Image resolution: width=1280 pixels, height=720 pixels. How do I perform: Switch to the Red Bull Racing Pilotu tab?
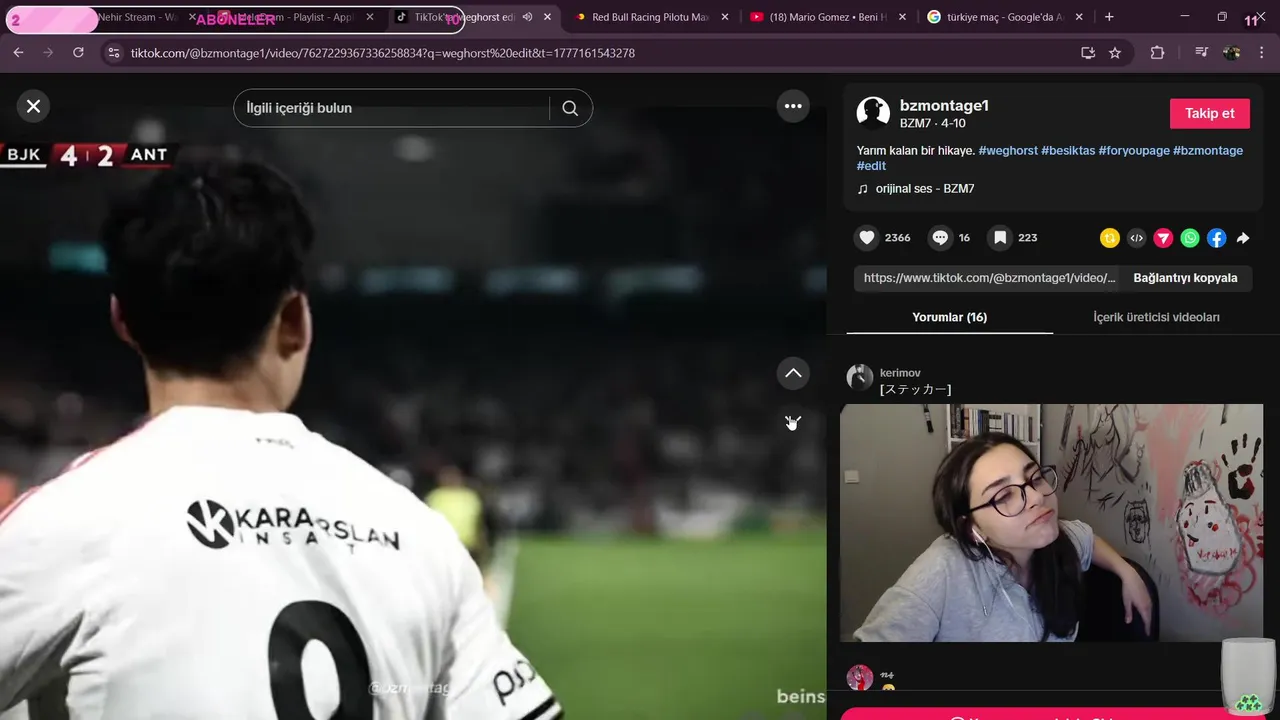pyautogui.click(x=649, y=17)
